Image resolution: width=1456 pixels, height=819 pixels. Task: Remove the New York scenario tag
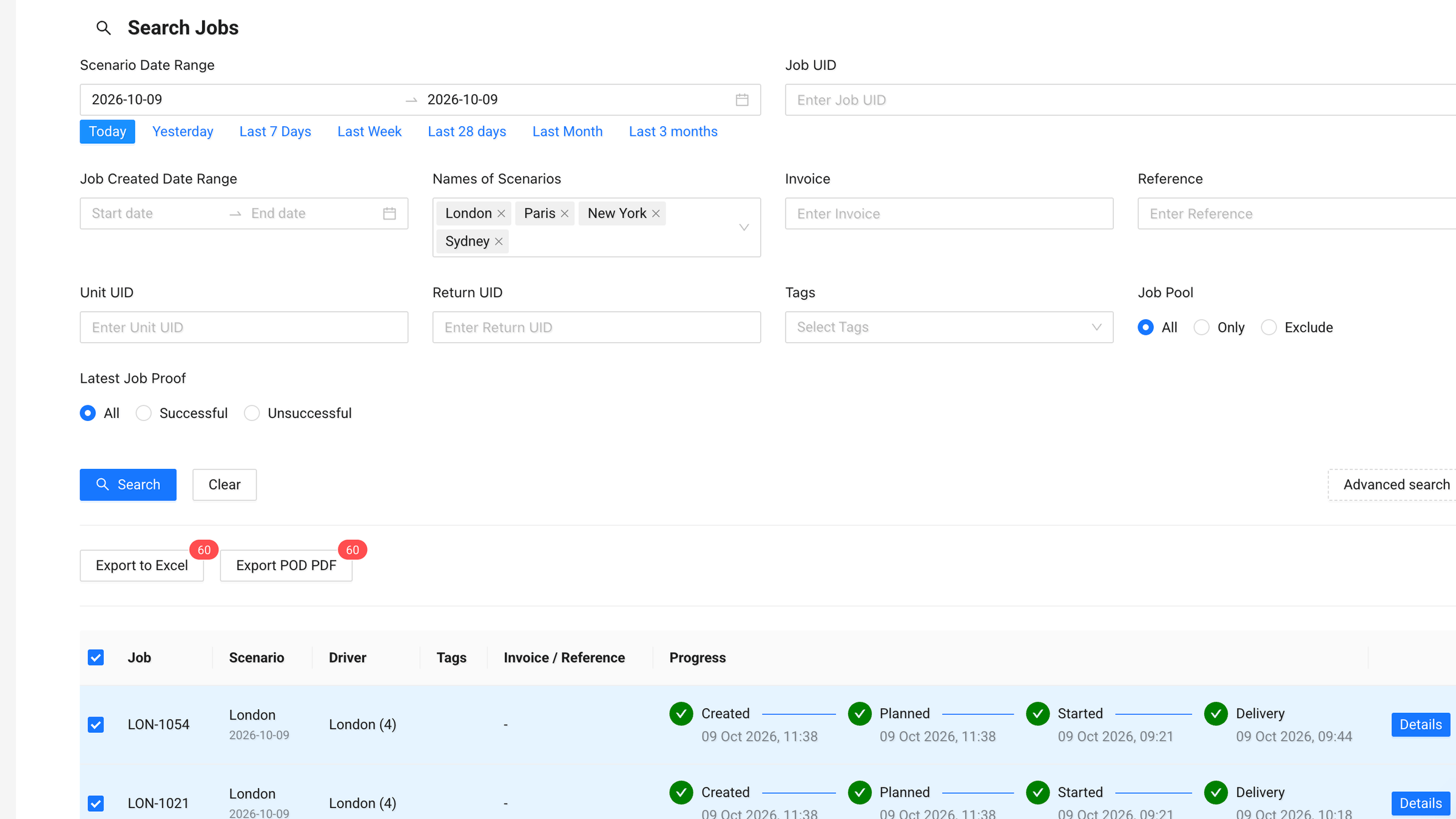(x=656, y=214)
